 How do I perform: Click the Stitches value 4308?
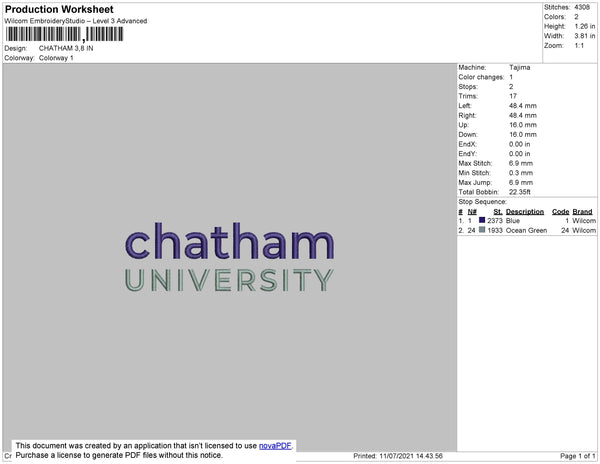(582, 7)
